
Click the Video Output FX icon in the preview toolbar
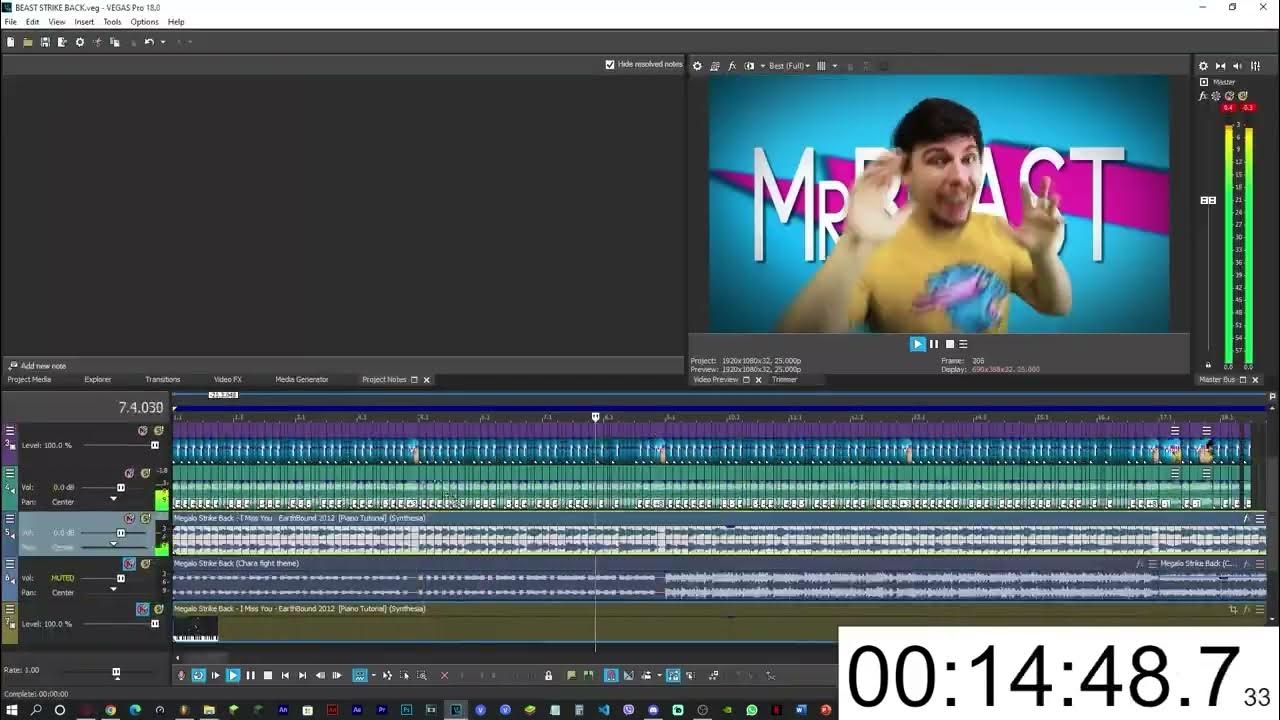pyautogui.click(x=732, y=66)
